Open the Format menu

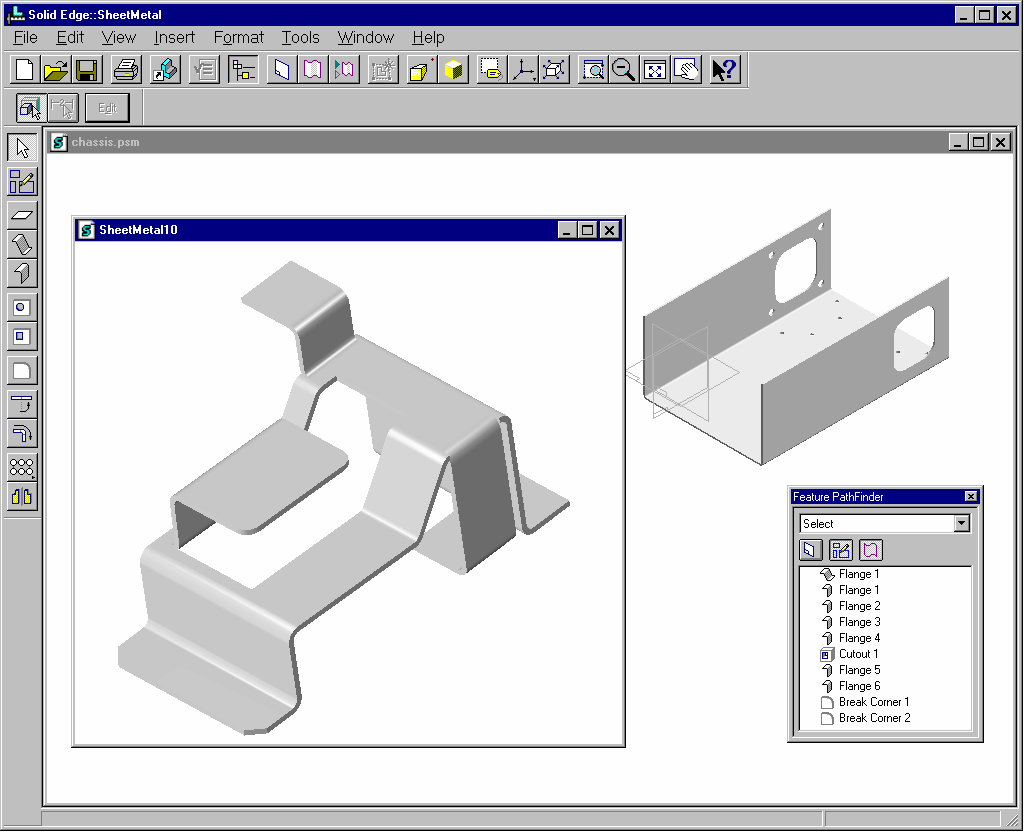point(238,37)
